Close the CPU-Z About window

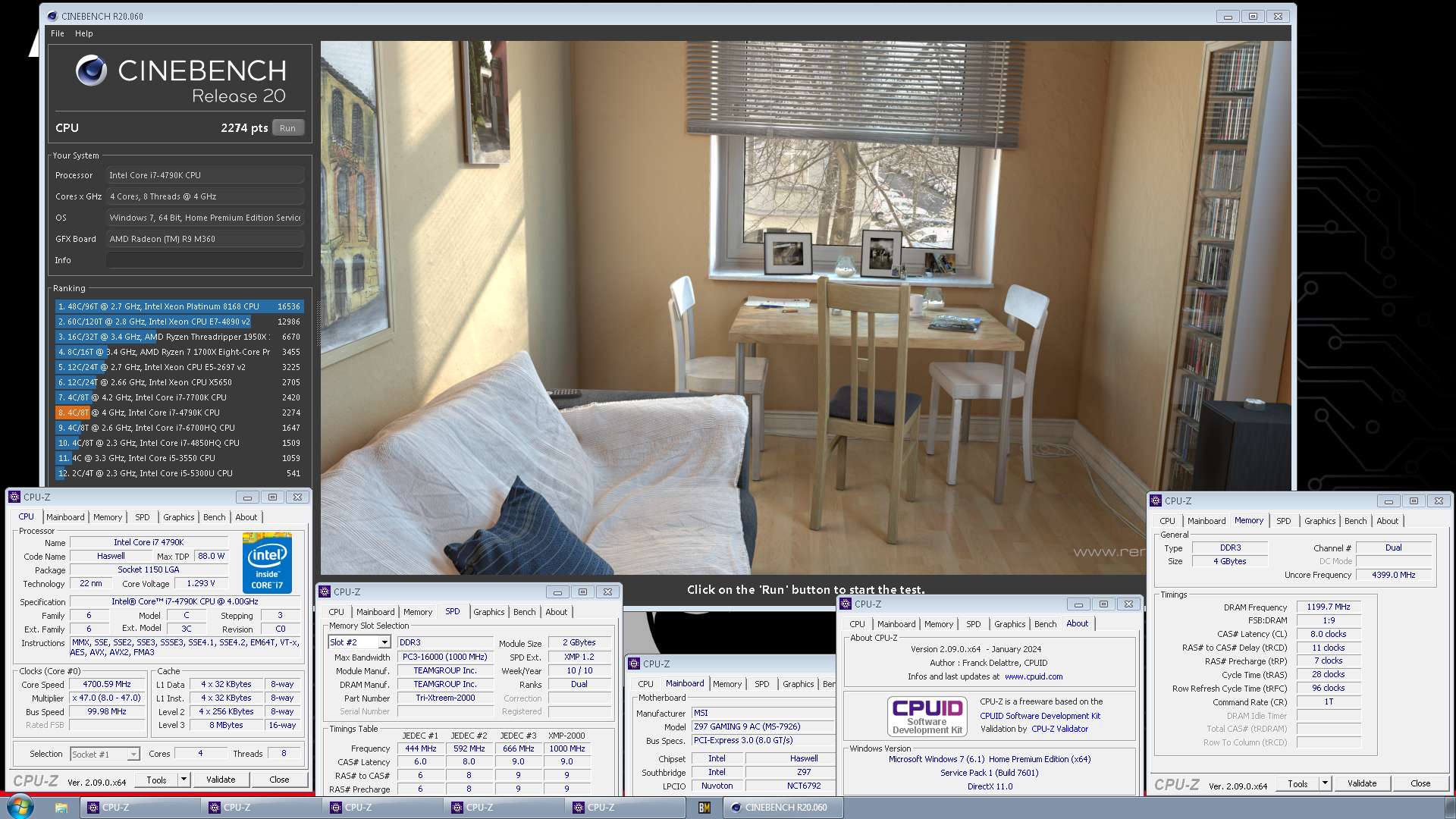(1128, 604)
